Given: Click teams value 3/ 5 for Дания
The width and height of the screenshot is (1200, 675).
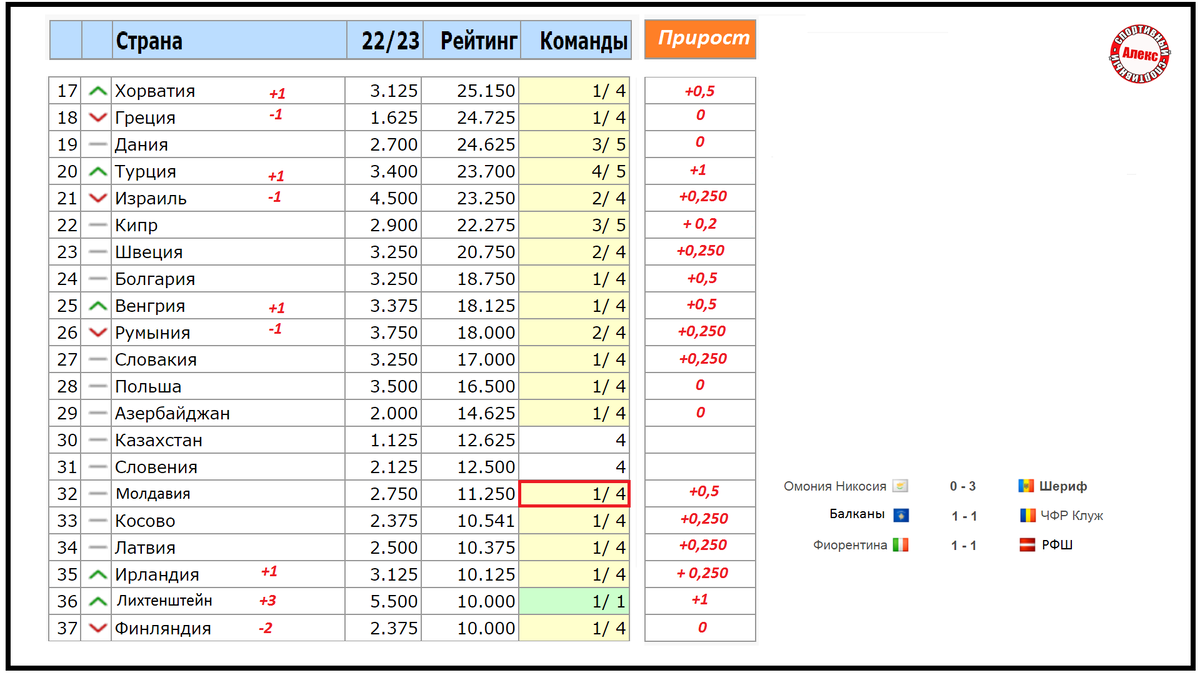Looking at the screenshot, I should (609, 145).
